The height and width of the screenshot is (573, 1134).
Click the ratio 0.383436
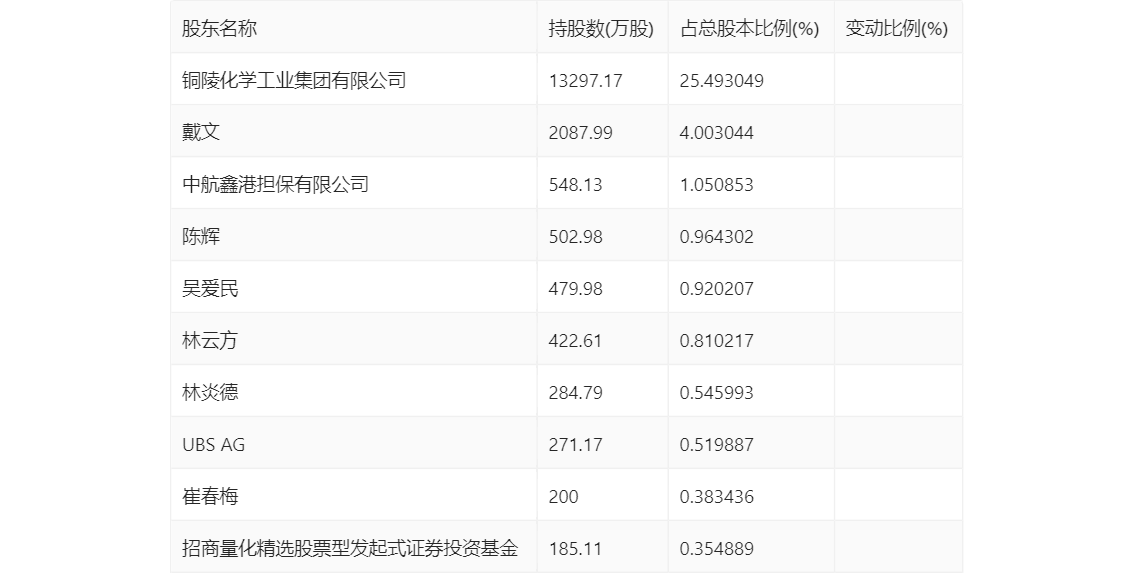717,497
